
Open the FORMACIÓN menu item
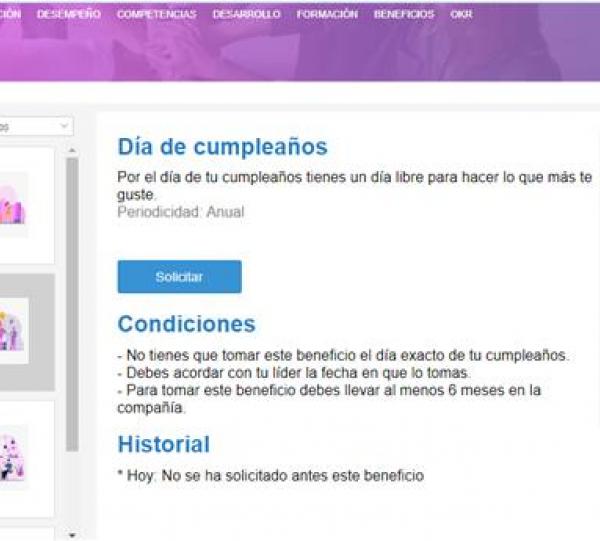pyautogui.click(x=327, y=14)
